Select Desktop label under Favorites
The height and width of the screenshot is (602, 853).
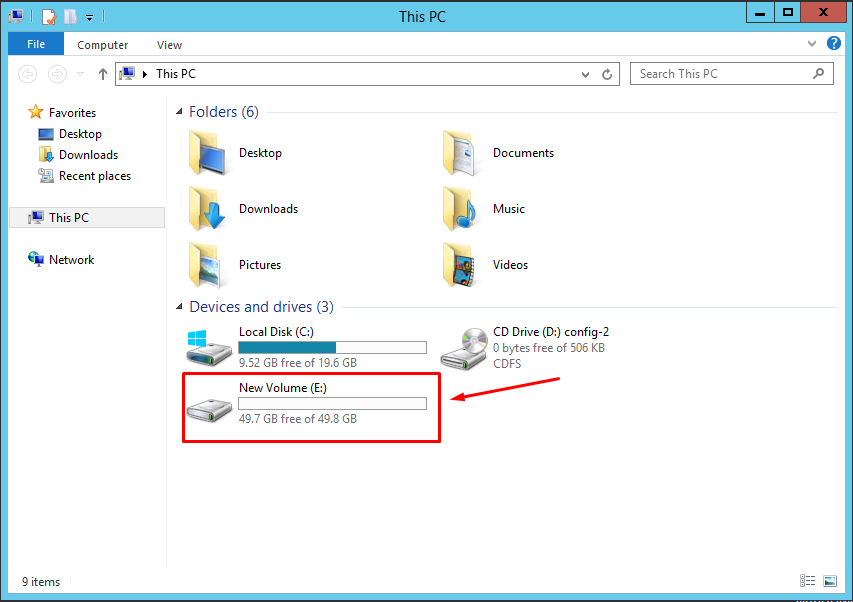pyautogui.click(x=80, y=134)
